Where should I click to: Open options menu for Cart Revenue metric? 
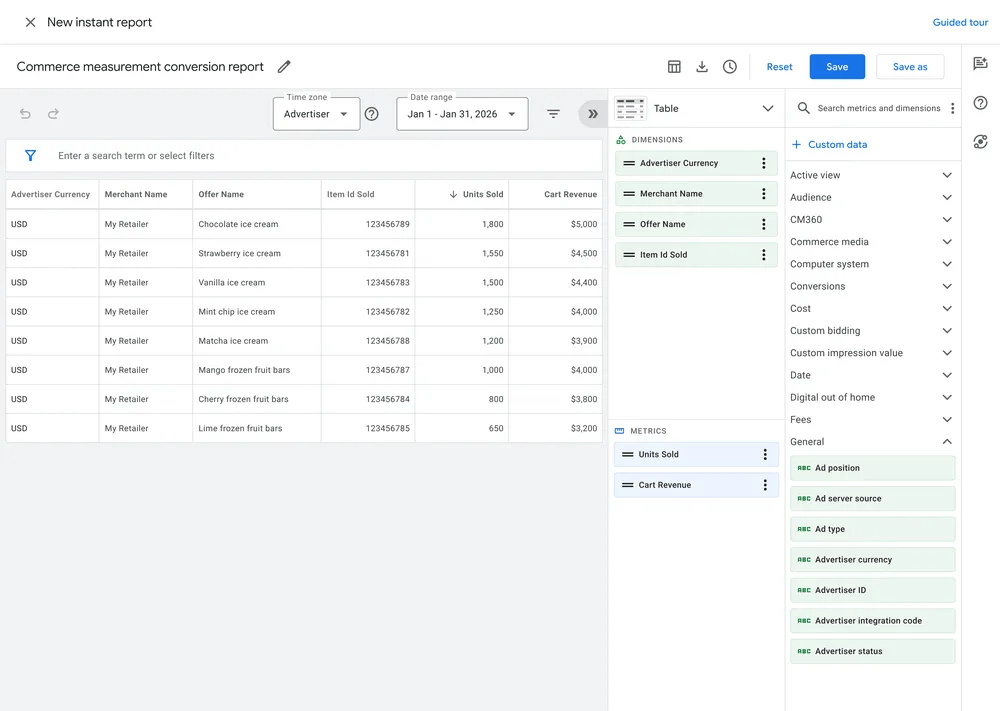(765, 485)
